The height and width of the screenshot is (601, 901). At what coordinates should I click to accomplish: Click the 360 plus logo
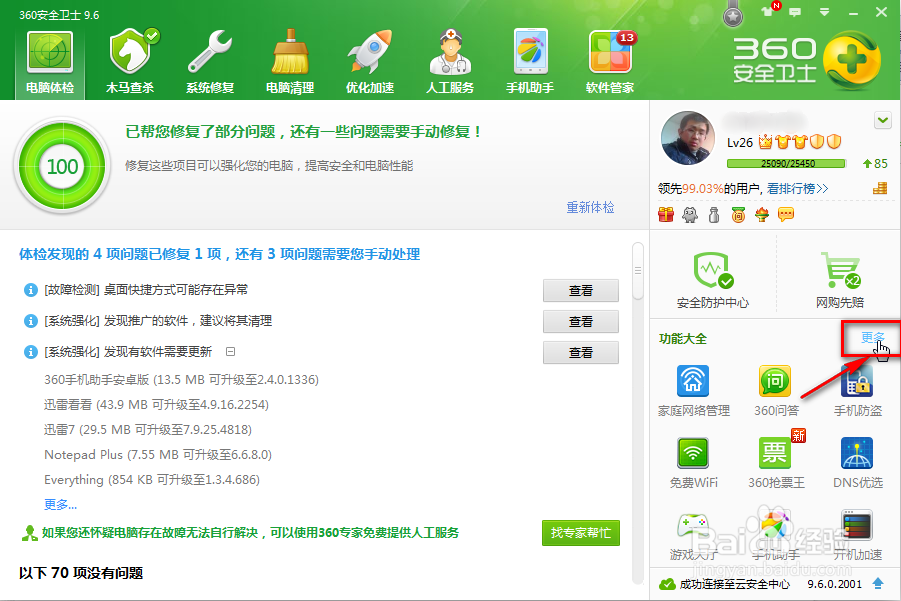[852, 60]
